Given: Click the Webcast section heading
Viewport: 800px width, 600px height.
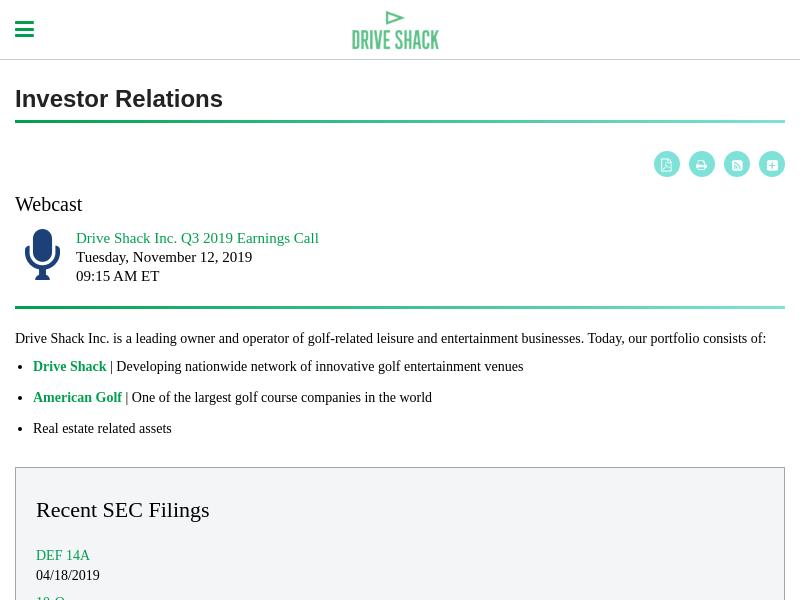Looking at the screenshot, I should (x=48, y=205).
